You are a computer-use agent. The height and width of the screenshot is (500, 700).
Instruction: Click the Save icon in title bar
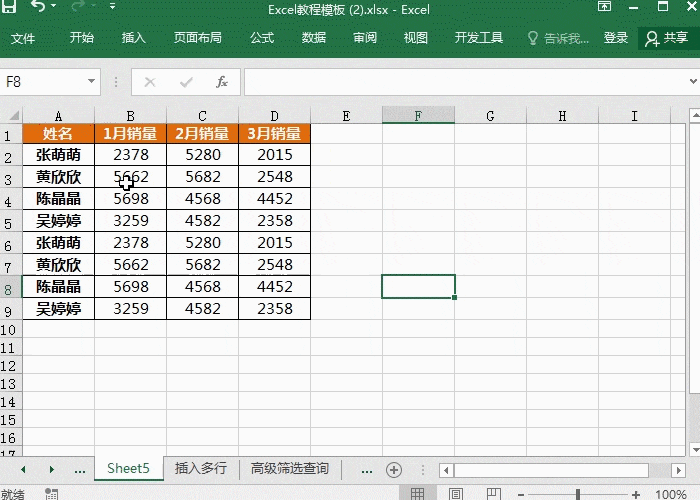(x=11, y=9)
